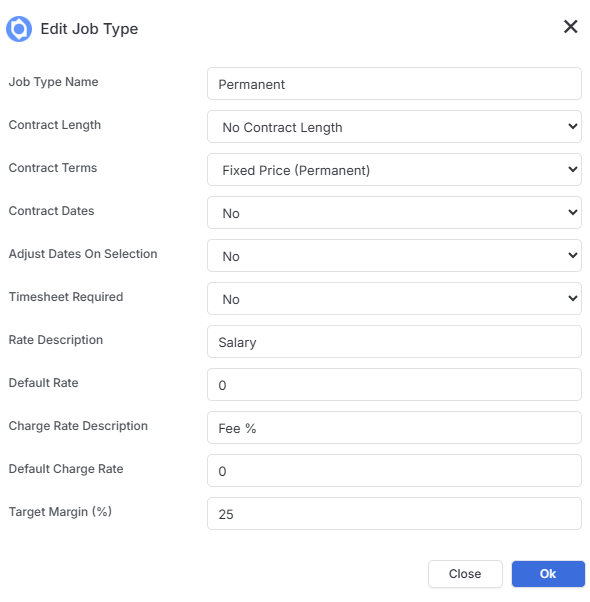The height and width of the screenshot is (602, 590).
Task: Click the Close button at the bottom
Action: 465,574
